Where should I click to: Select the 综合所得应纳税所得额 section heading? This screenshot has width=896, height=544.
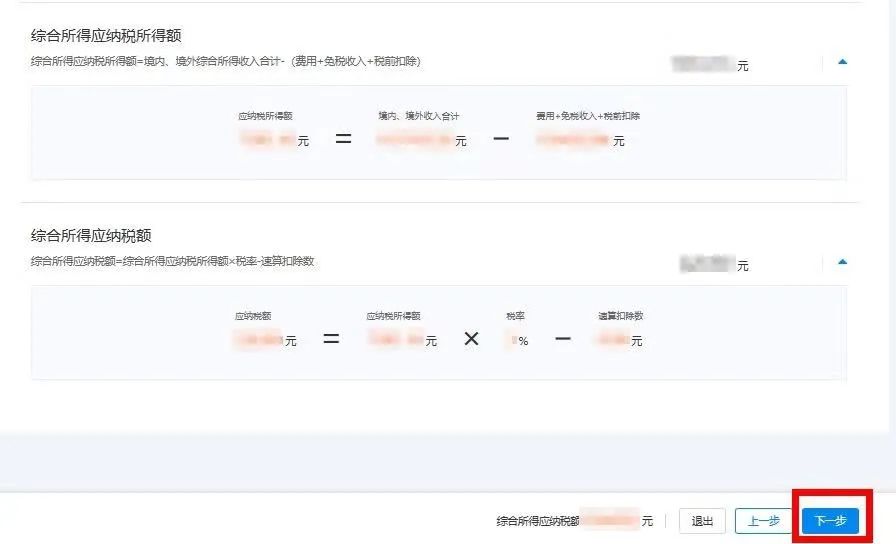(x=106, y=36)
